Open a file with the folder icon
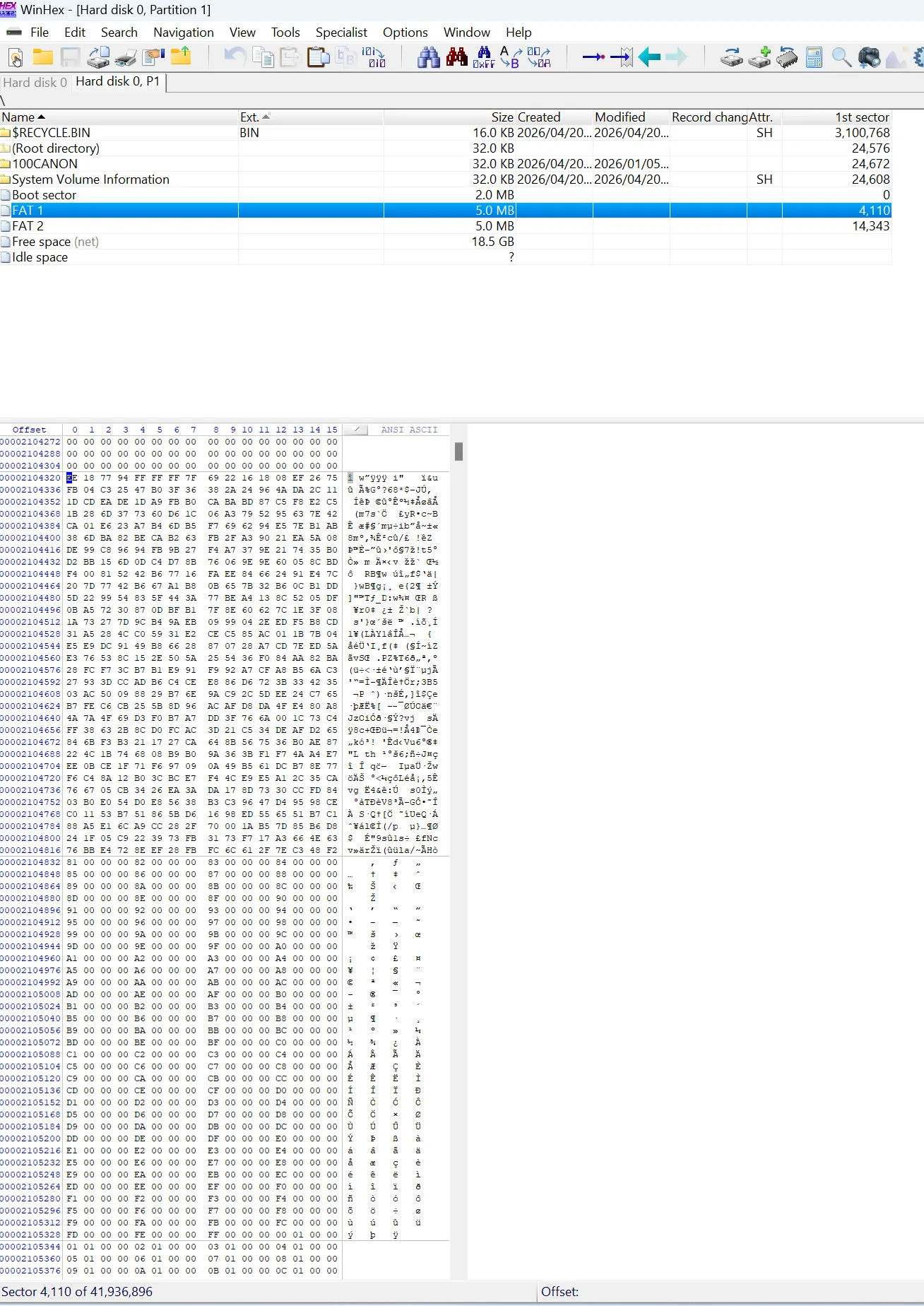 [43, 57]
